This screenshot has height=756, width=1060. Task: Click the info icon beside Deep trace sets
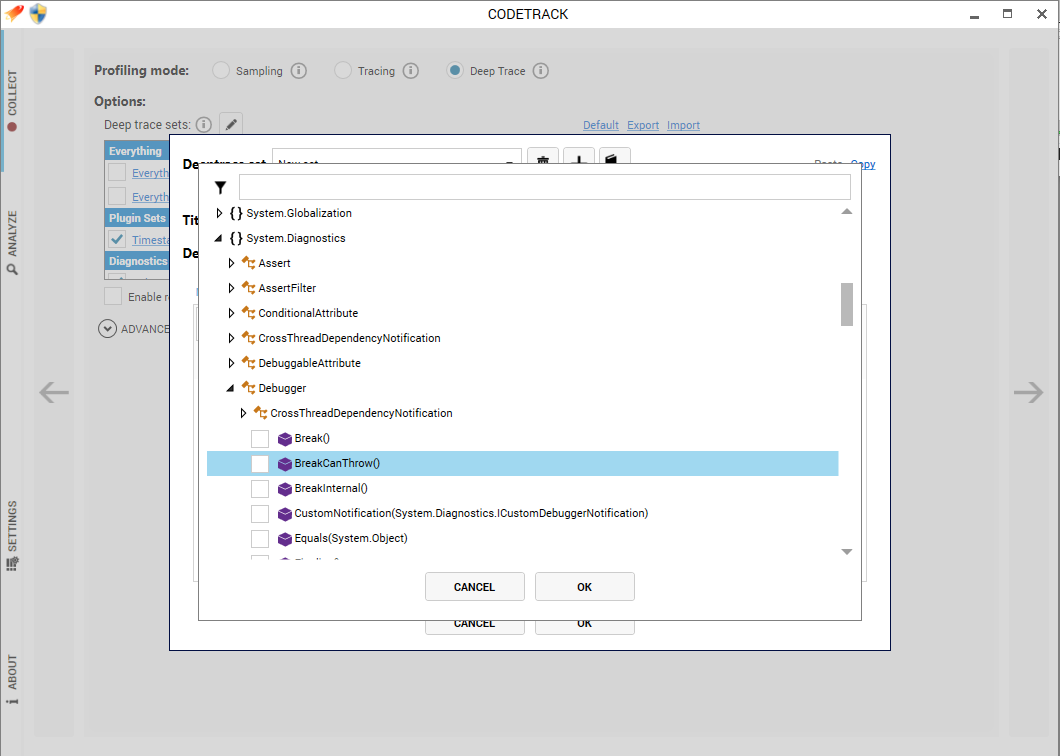pos(203,124)
